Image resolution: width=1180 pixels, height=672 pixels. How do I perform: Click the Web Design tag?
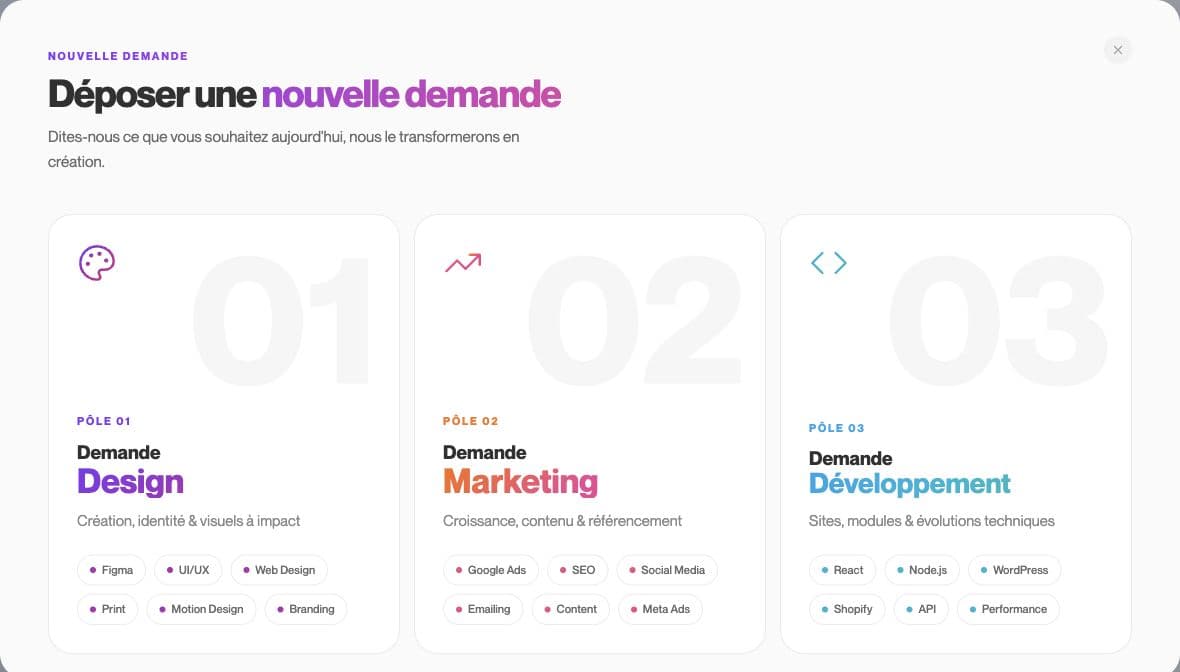coord(279,570)
